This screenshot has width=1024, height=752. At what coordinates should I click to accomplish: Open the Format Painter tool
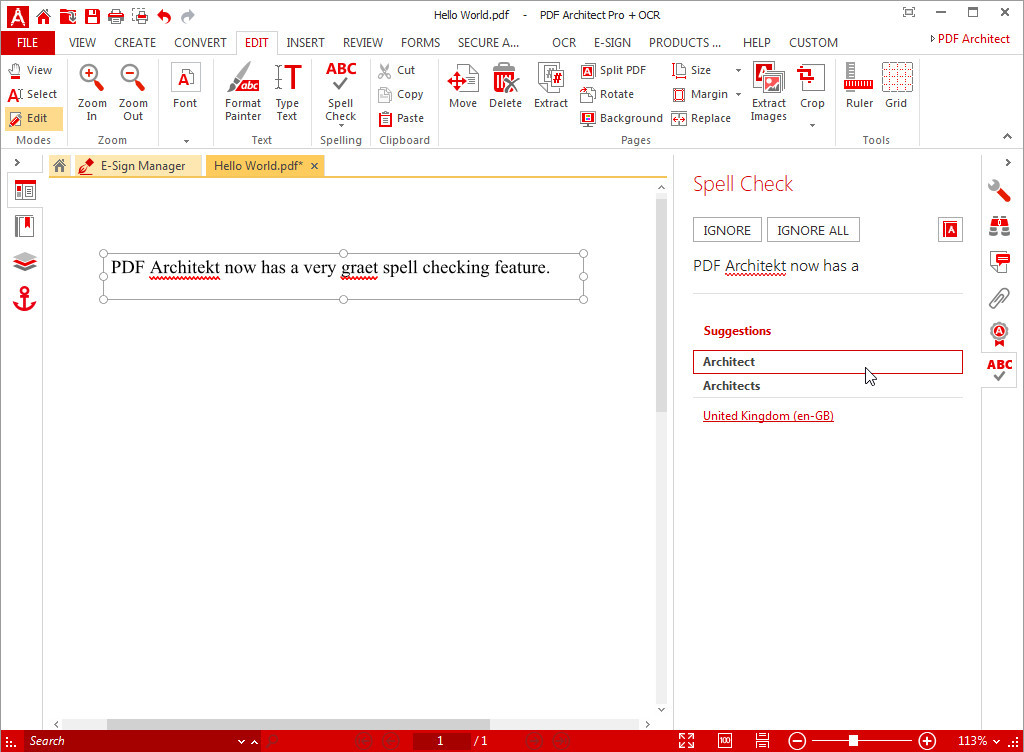coord(242,90)
